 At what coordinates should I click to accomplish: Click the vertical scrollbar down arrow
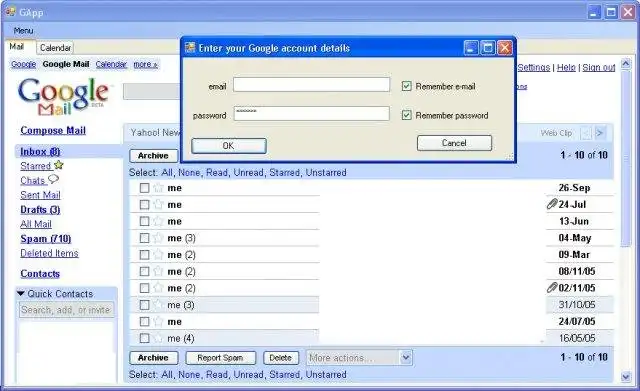[625, 377]
